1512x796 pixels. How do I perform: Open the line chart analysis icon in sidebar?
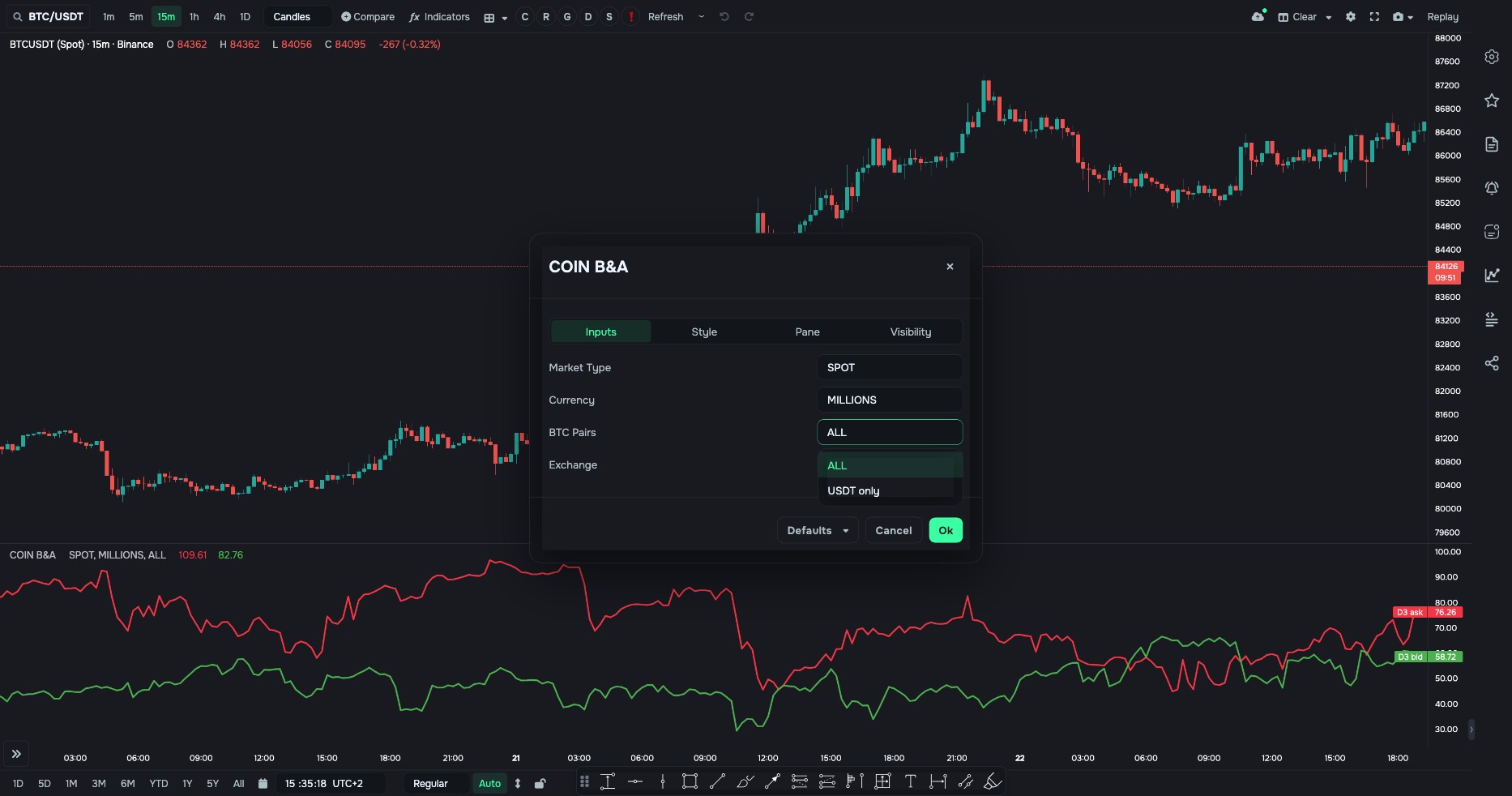tap(1492, 276)
